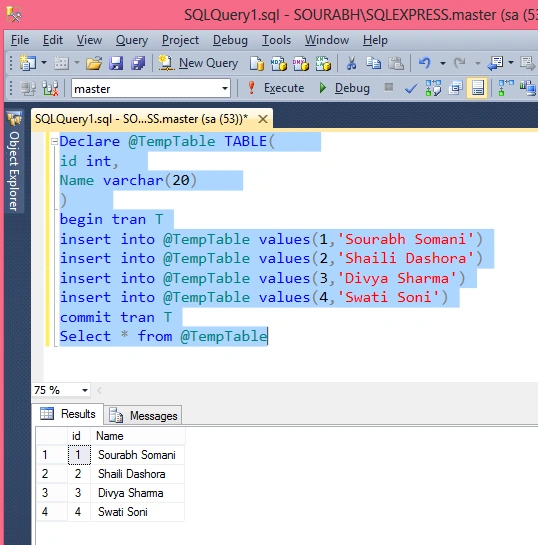Click the Cancel Executing Query stop icon
538x545 pixels.
pos(389,87)
